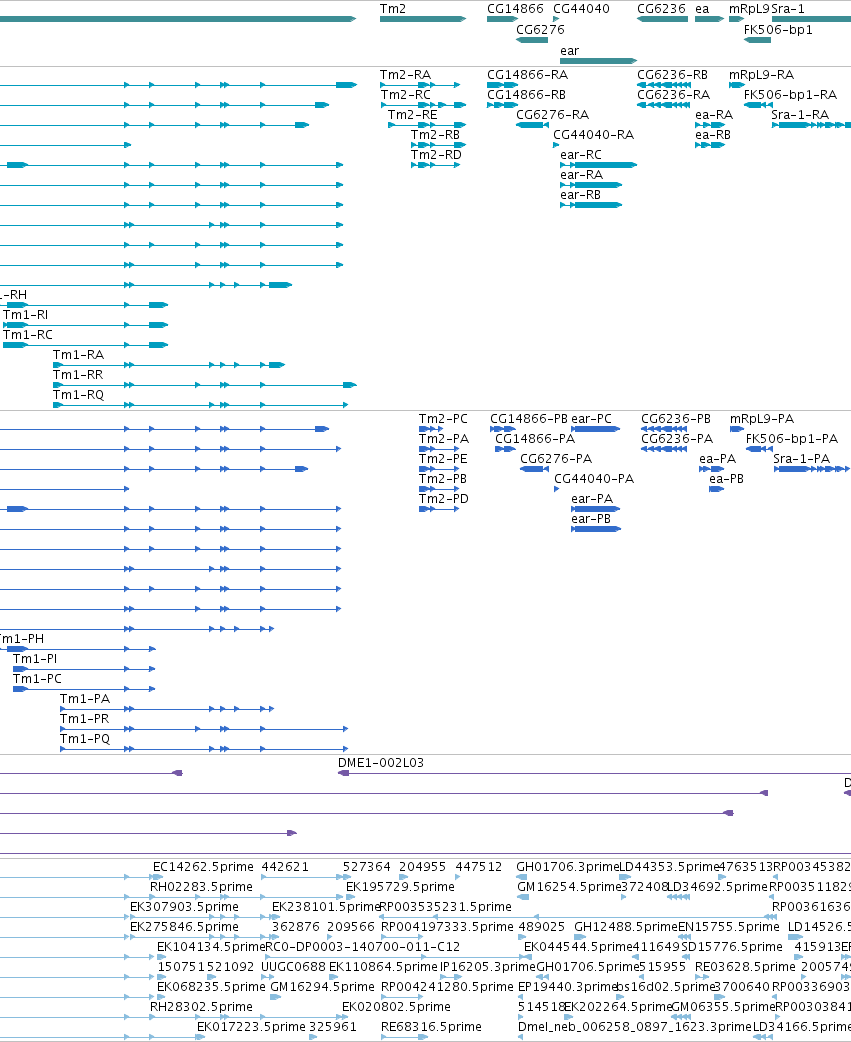
Task: Click EST RC0-DP0003-140700-011-C12
Action: [362, 947]
